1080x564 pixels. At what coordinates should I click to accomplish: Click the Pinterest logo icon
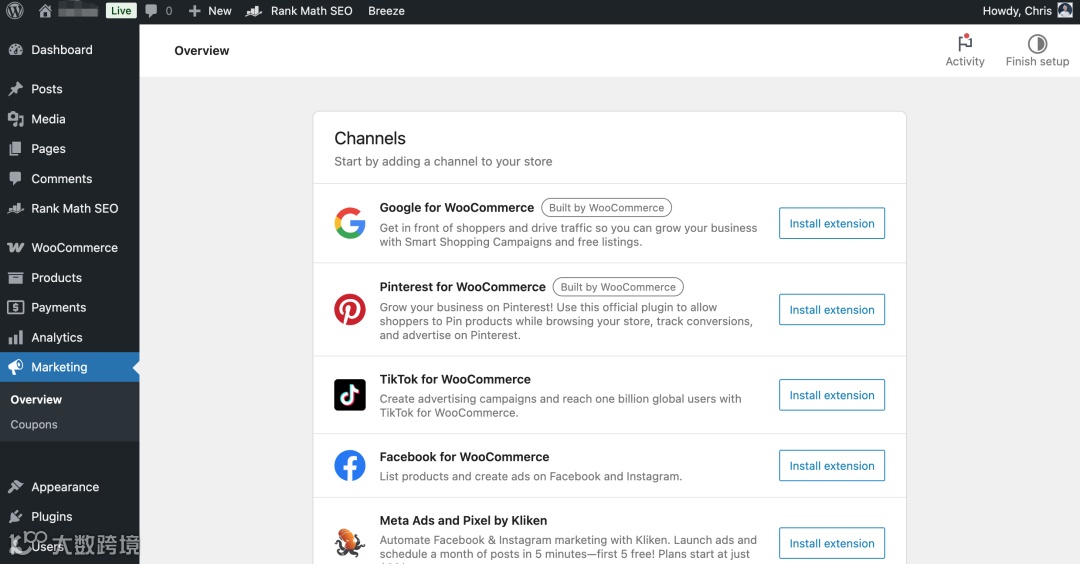(350, 310)
